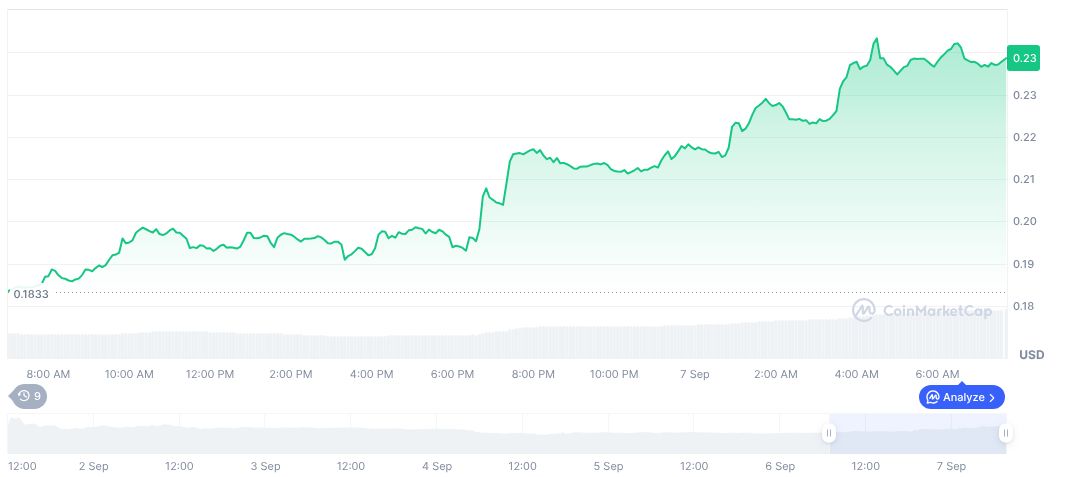Click the 0.1833 opening price label
The width and height of the screenshot is (1072, 477).
[30, 294]
